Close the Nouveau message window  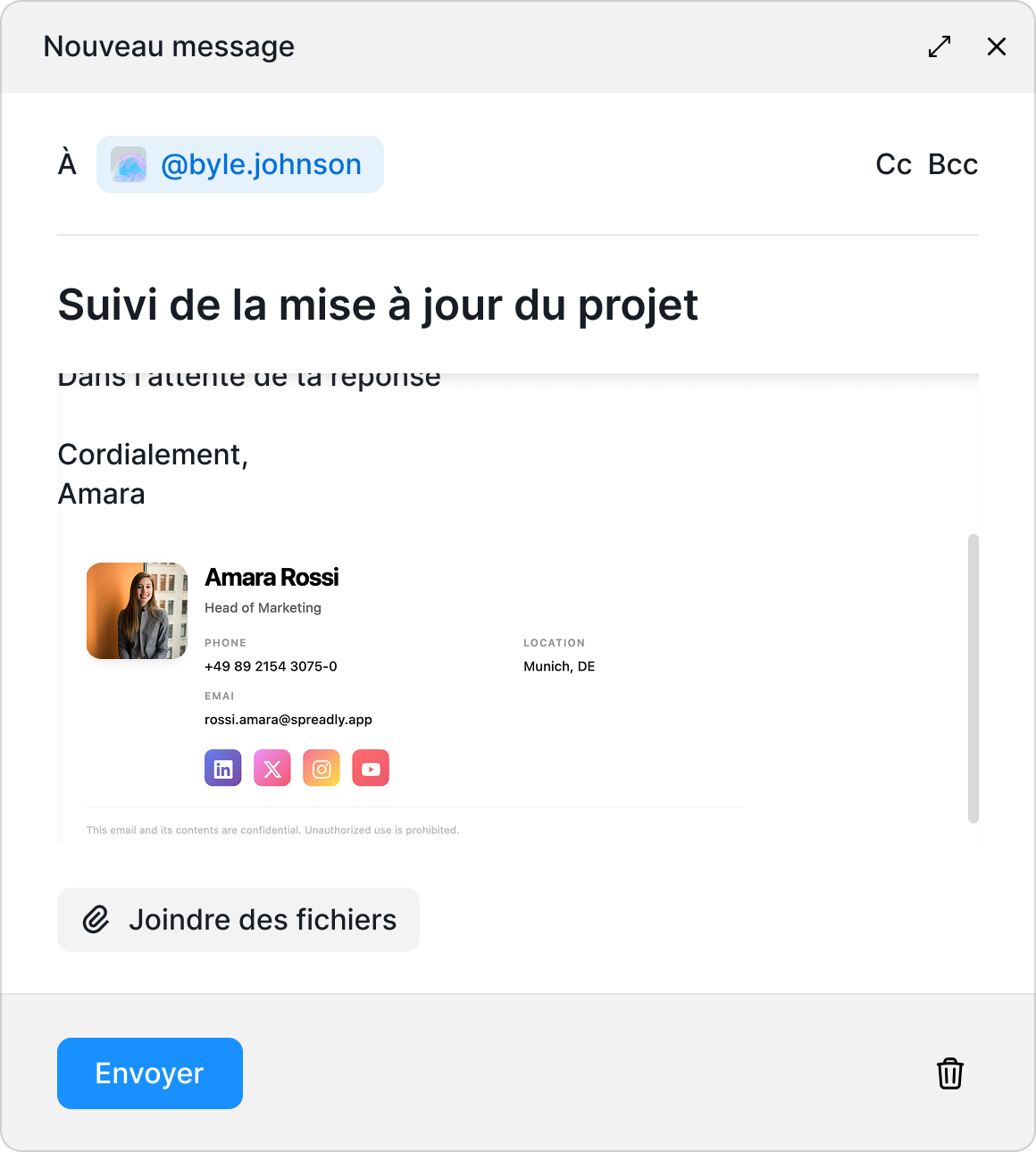point(997,46)
